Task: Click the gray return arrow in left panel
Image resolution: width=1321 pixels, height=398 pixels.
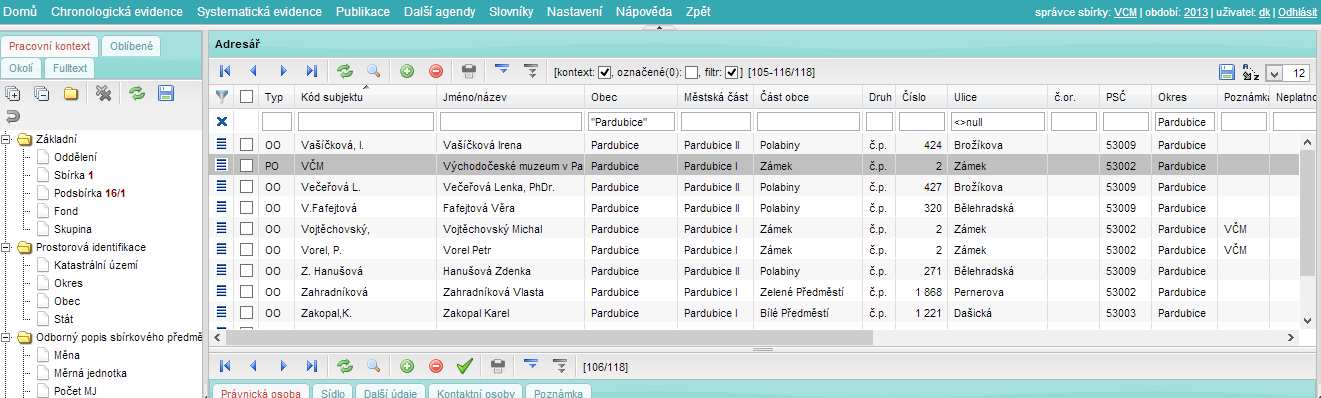Action: pyautogui.click(x=13, y=117)
